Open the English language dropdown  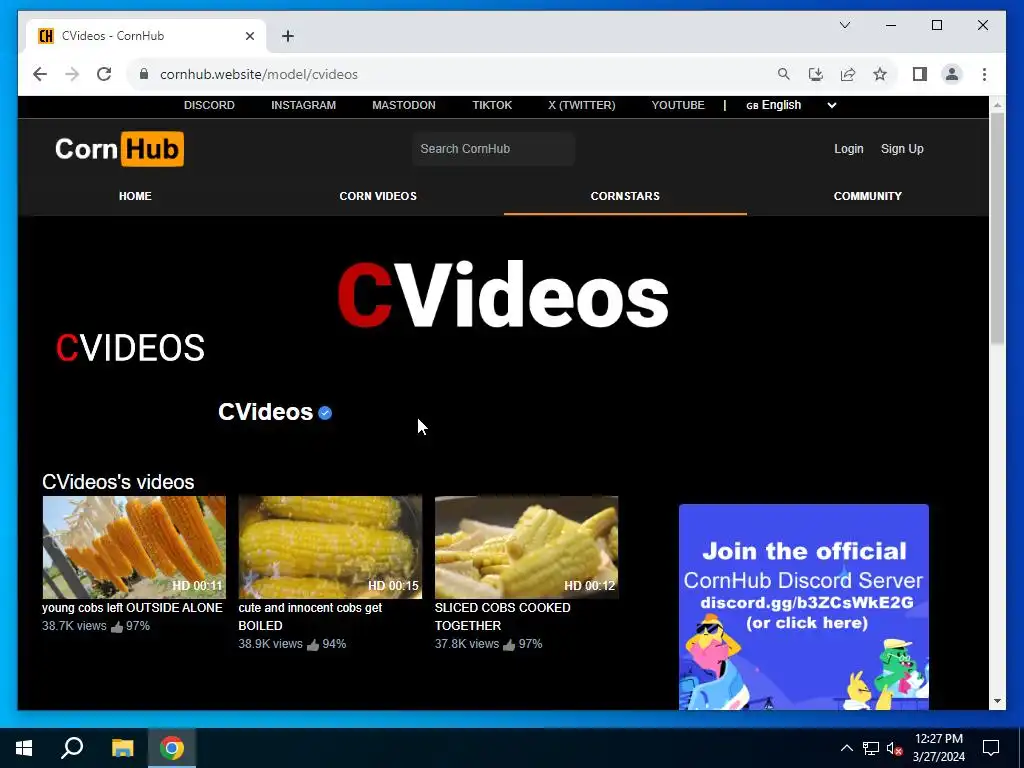click(x=791, y=105)
